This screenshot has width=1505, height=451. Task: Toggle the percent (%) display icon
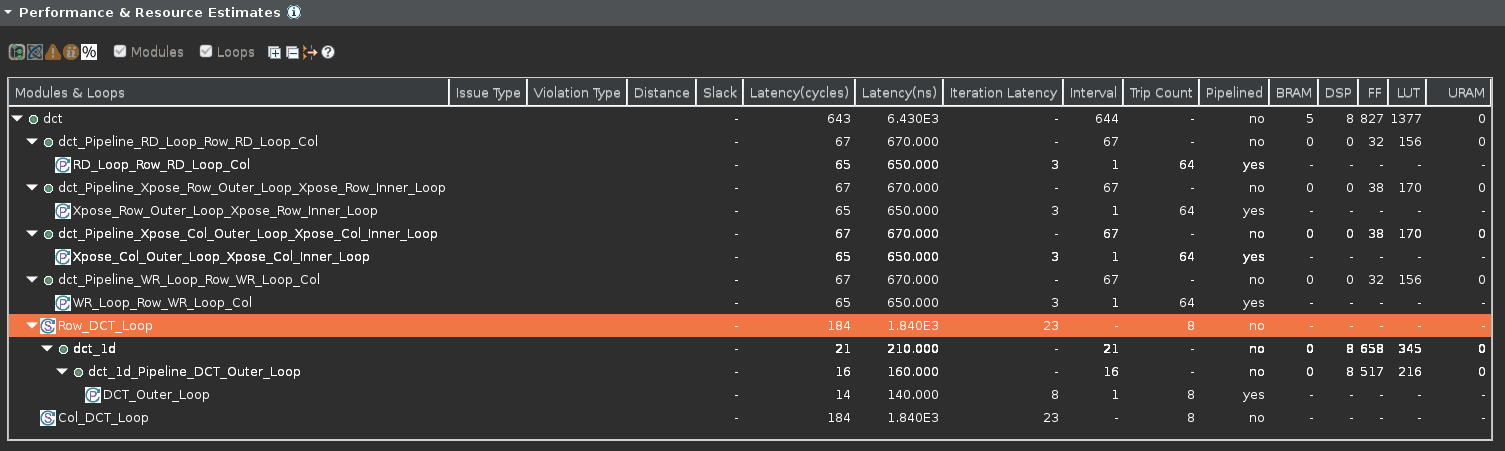(89, 52)
